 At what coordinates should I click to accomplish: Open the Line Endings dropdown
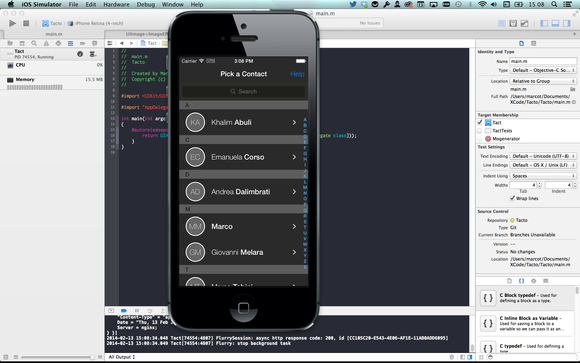[x=543, y=165]
